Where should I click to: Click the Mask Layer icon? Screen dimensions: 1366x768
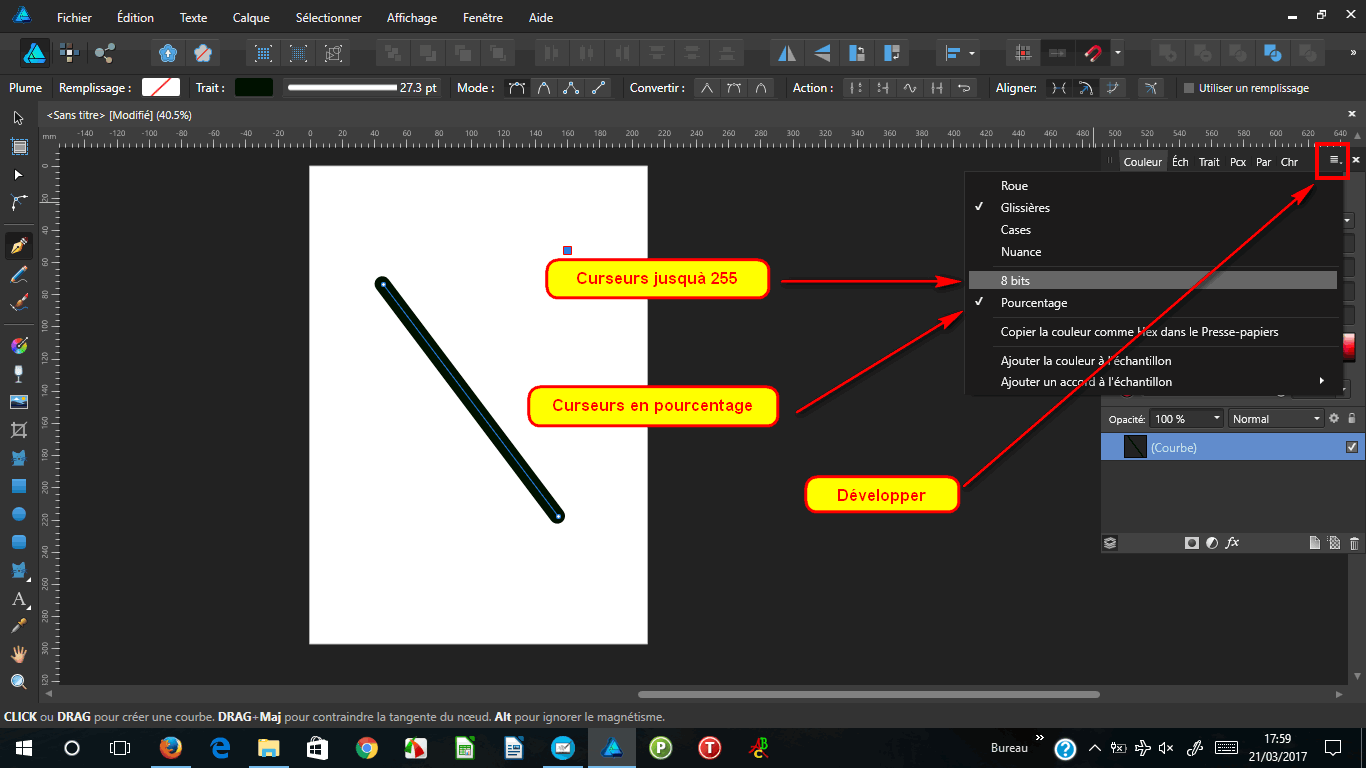1192,543
